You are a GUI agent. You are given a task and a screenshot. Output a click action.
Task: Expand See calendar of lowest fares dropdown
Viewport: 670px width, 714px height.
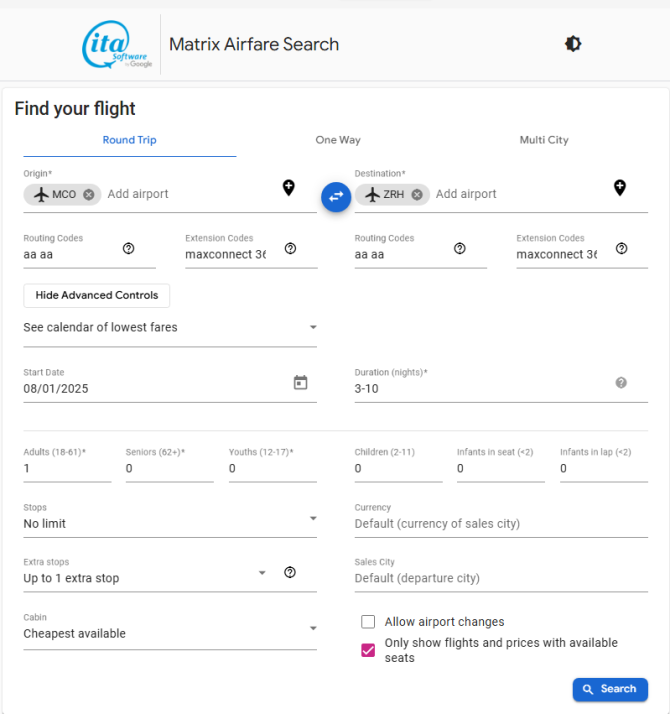(170, 327)
